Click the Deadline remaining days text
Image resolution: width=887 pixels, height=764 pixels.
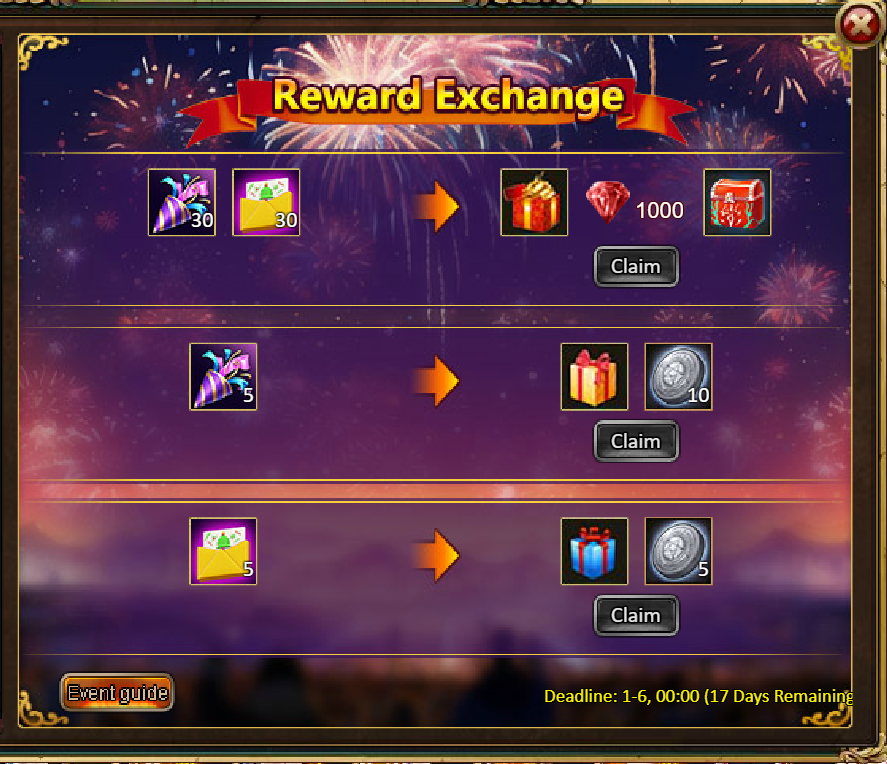tap(698, 696)
